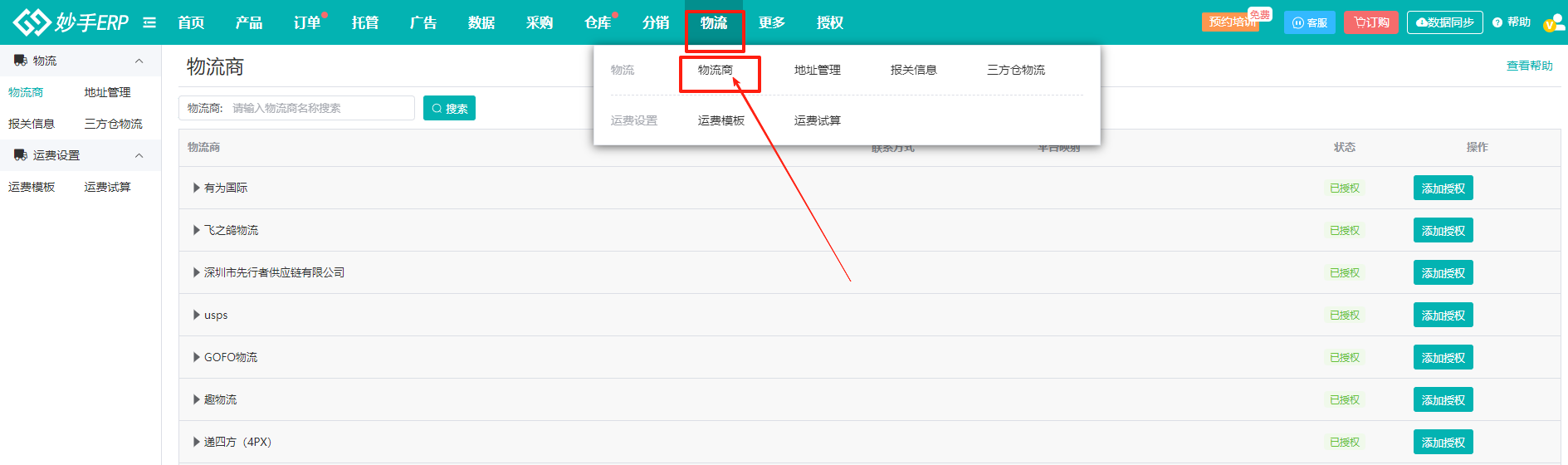Click the 妙手ERP logo
Screen dimensions: 1568x465
(x=71, y=22)
